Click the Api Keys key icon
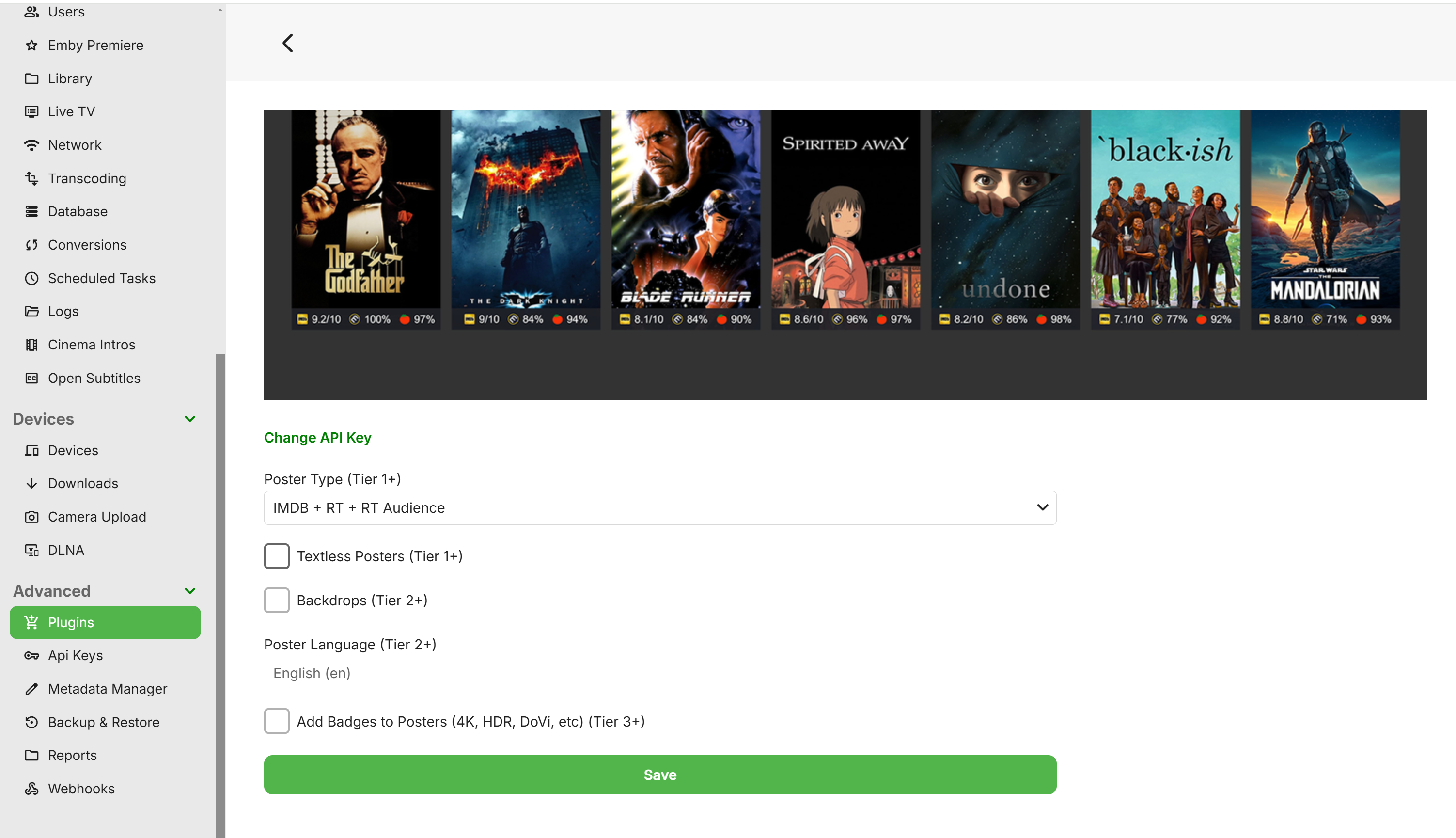Screen dimensions: 1456x838 pos(31,656)
